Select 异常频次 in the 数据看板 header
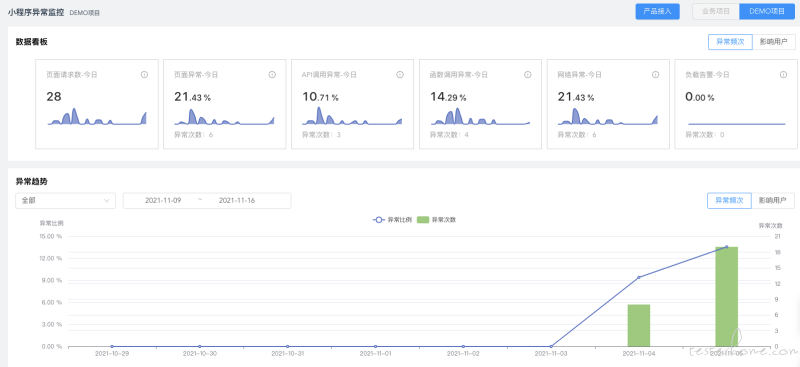This screenshot has width=800, height=367. click(x=730, y=42)
